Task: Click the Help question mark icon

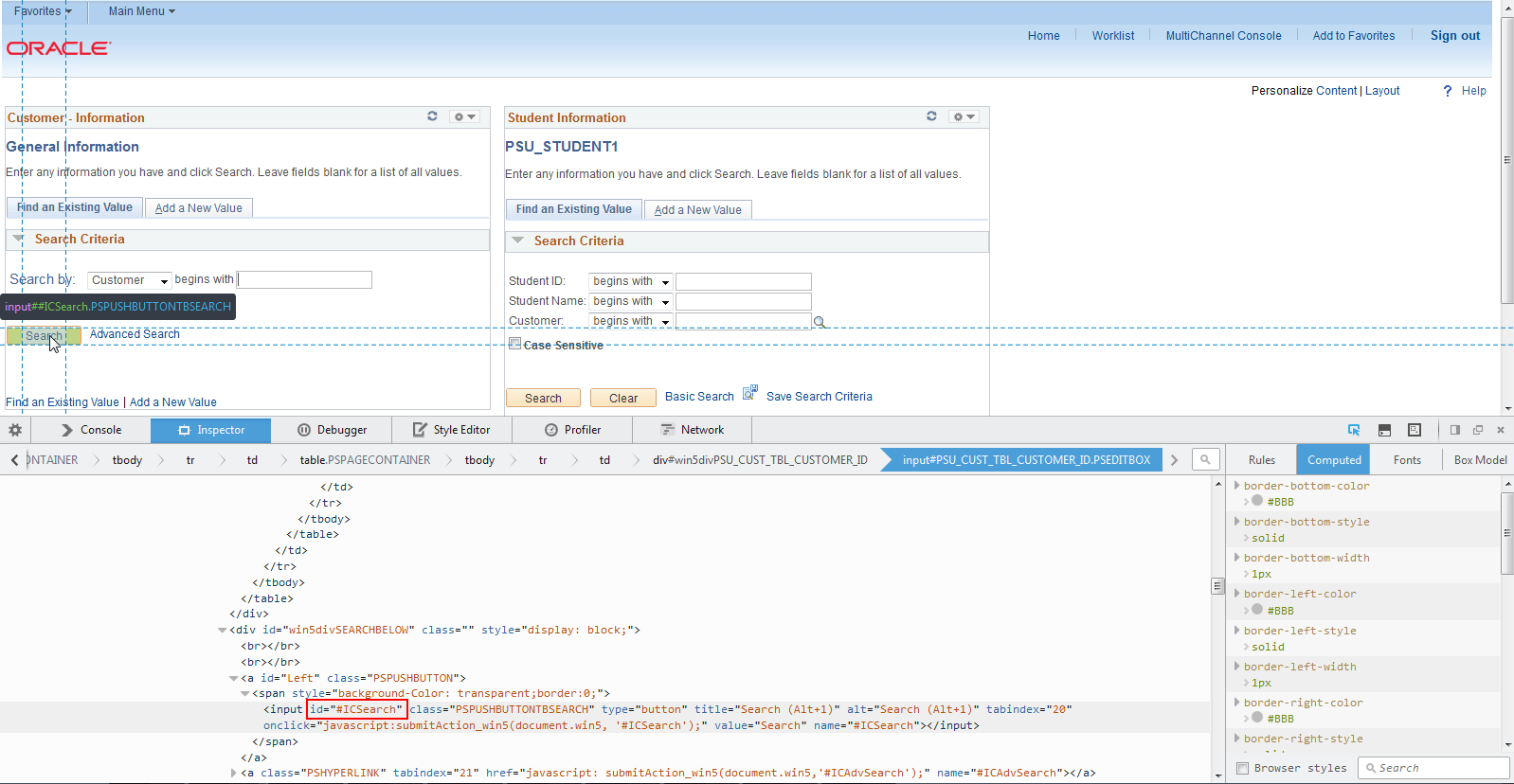Action: (1448, 91)
